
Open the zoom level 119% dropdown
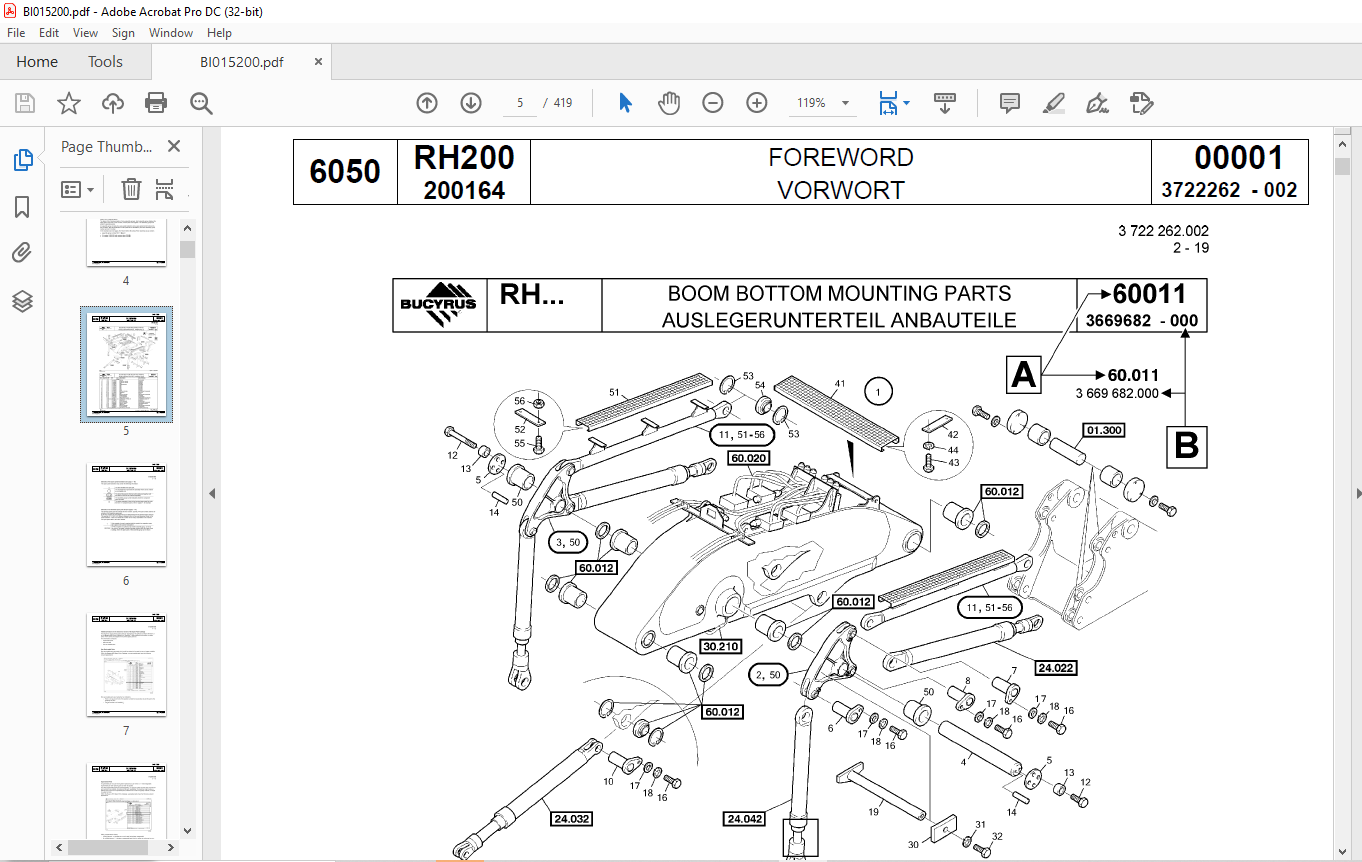click(845, 103)
